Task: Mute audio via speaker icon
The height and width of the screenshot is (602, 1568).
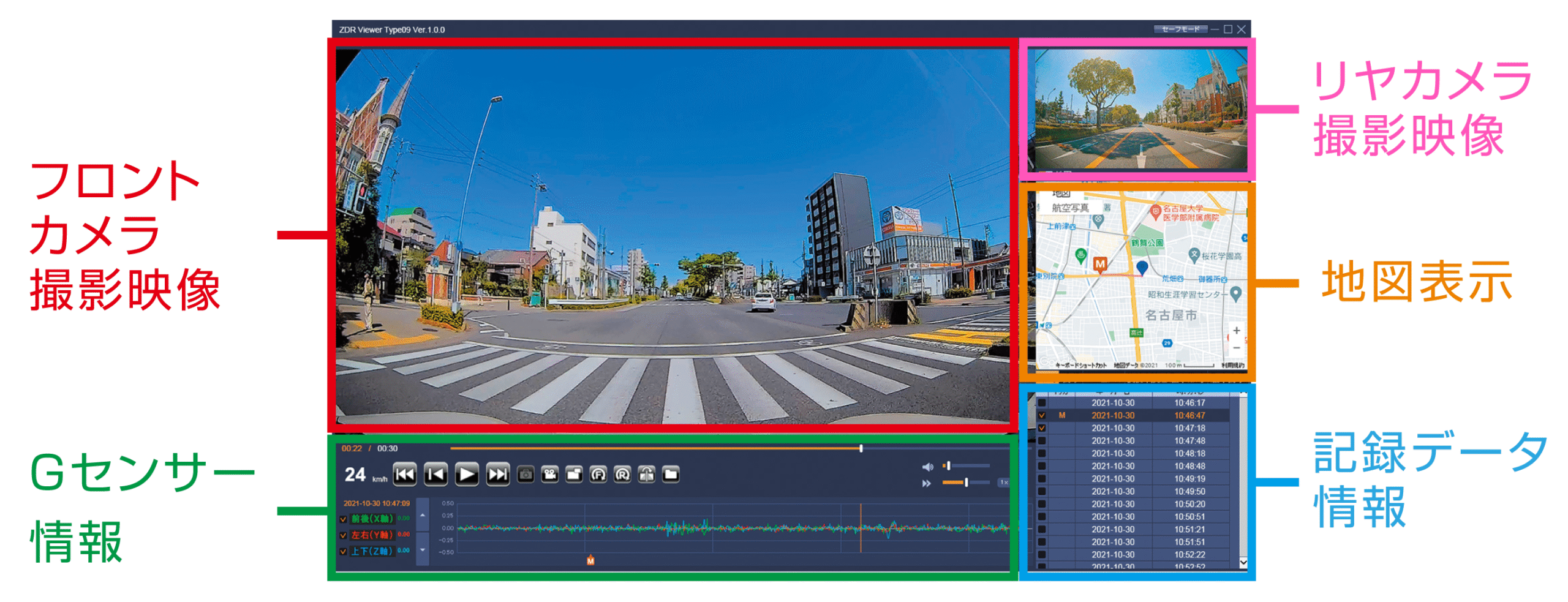Action: (x=927, y=467)
